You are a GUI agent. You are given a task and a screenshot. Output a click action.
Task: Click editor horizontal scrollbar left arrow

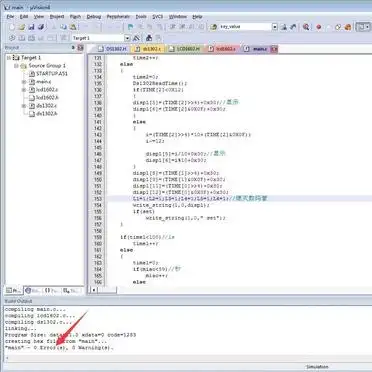[94, 290]
